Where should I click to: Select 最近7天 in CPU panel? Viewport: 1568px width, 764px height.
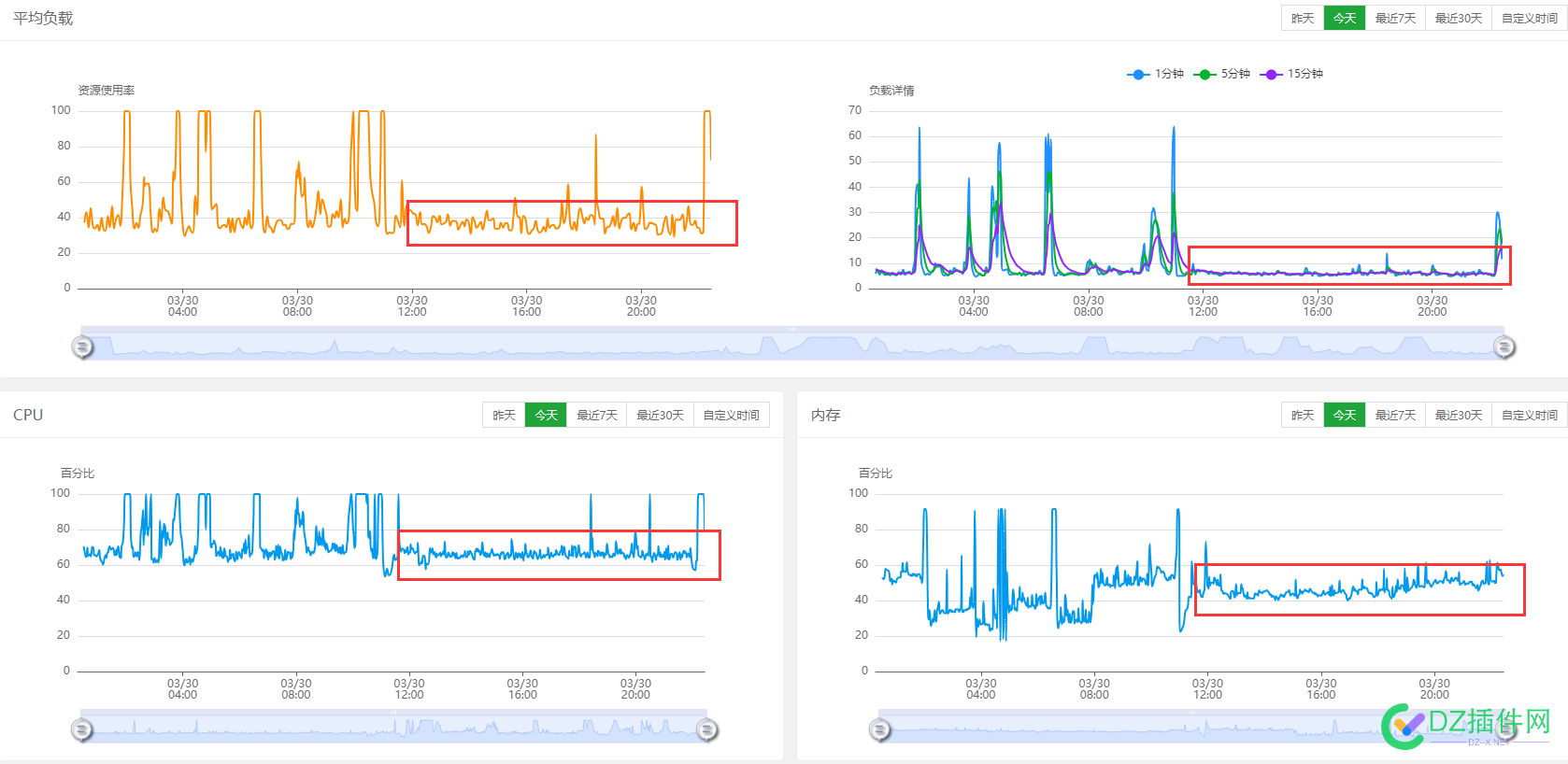596,416
